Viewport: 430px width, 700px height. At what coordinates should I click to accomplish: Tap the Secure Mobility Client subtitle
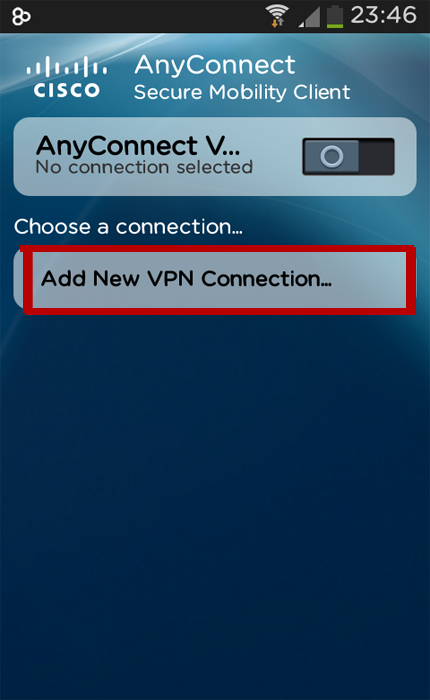(242, 92)
